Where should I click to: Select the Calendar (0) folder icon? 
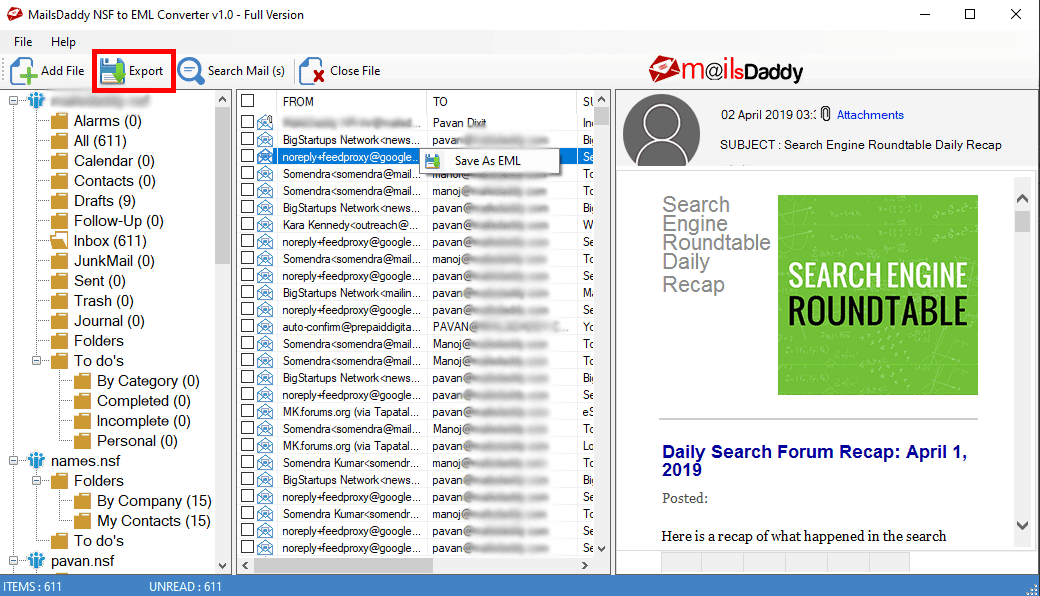click(60, 161)
